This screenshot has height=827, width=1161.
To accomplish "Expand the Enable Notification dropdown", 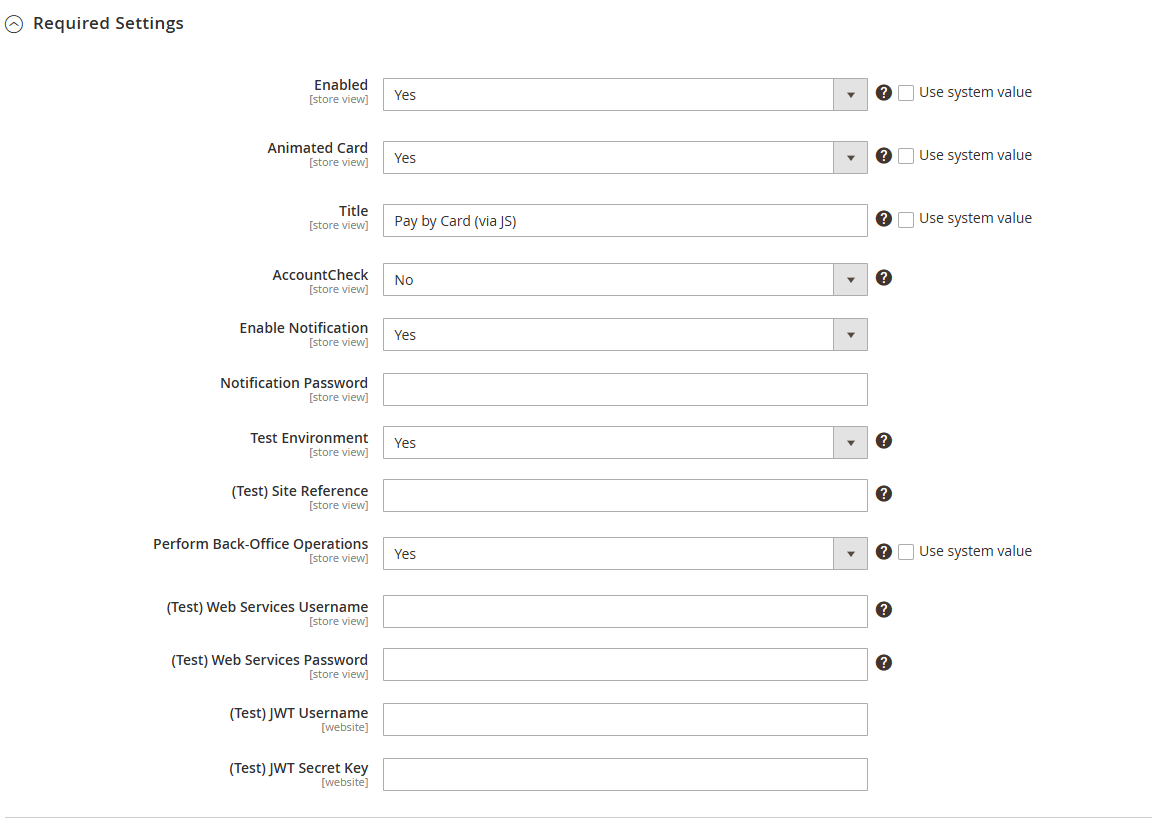I will (625, 335).
